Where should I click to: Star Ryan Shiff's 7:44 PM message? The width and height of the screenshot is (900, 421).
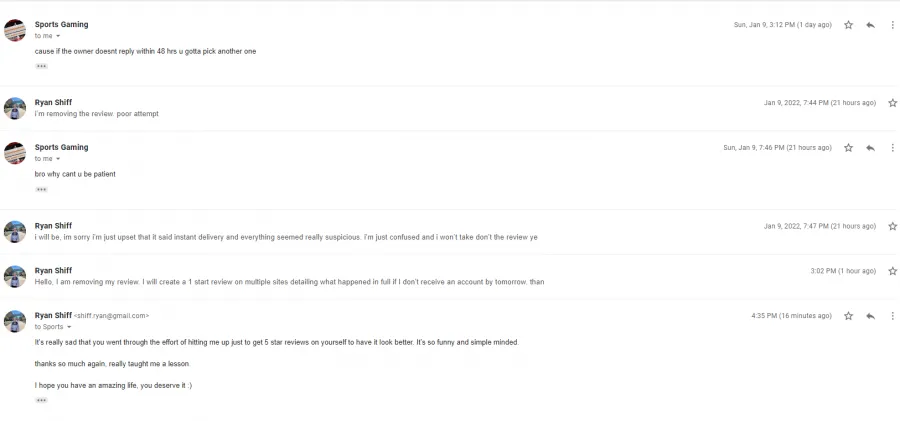coord(892,103)
